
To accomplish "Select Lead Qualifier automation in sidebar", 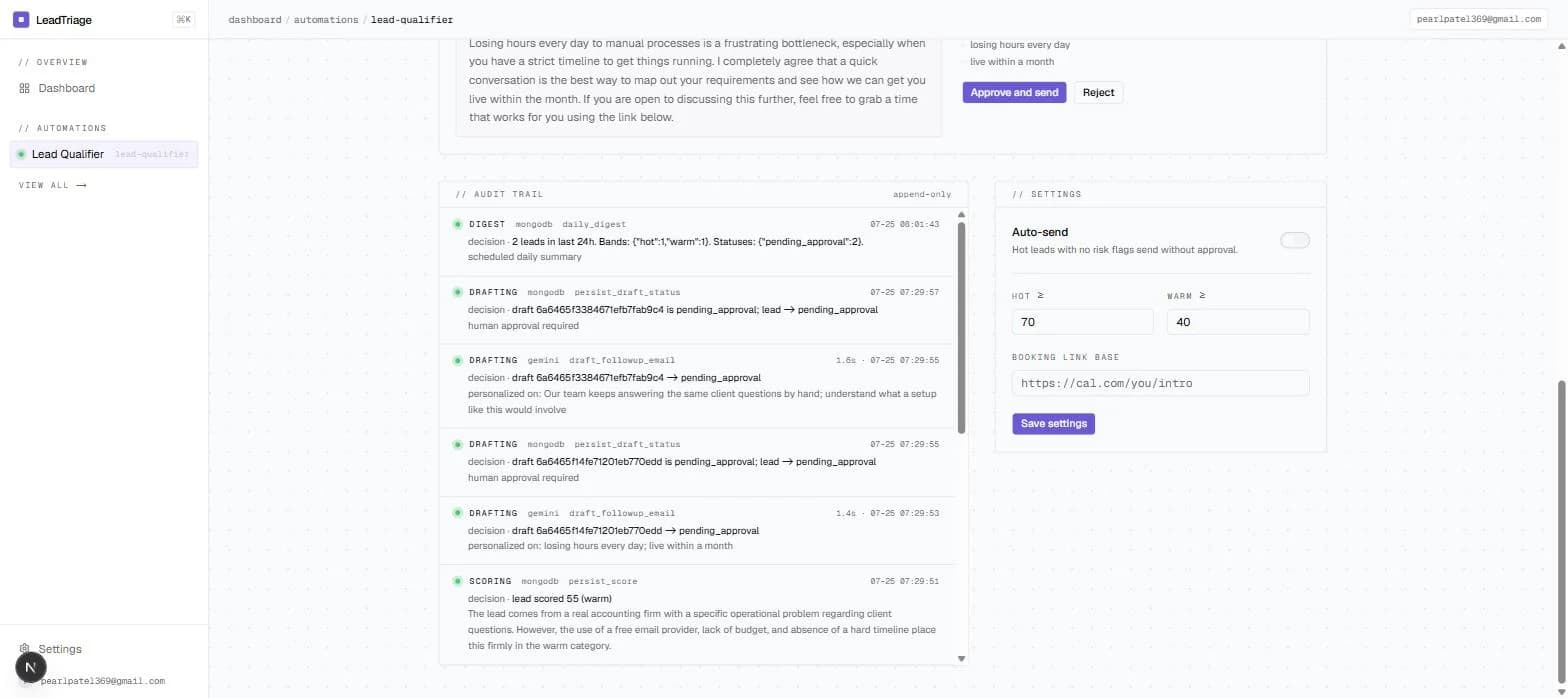I will [104, 154].
